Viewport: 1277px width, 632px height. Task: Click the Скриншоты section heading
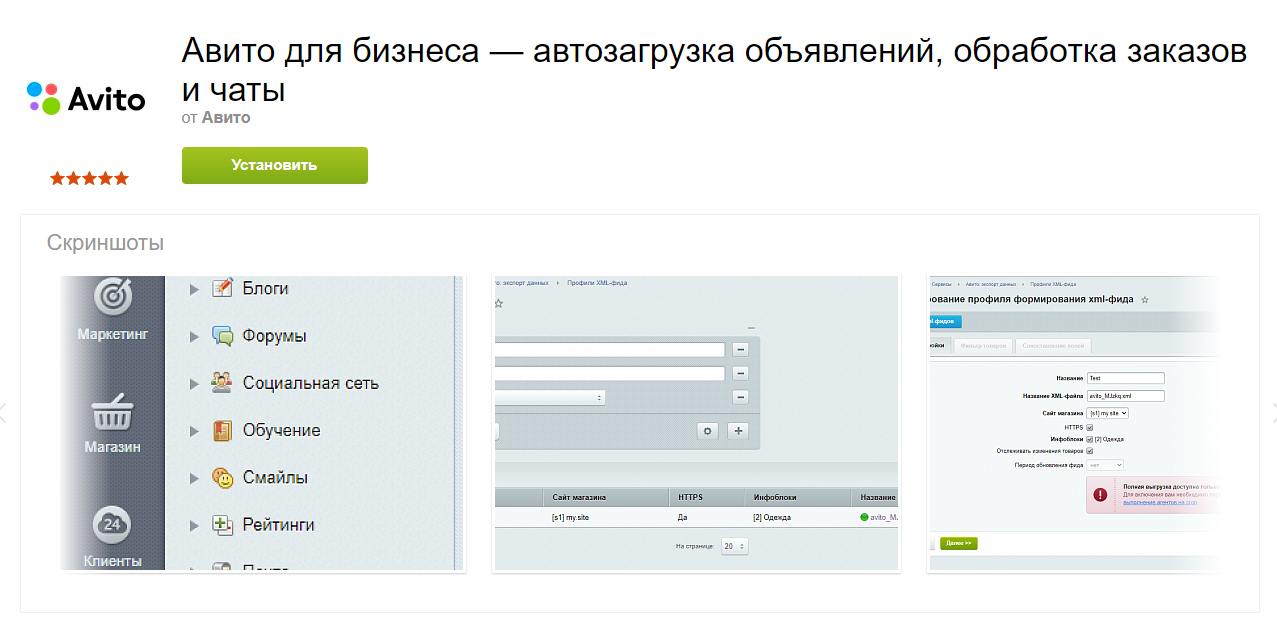pos(105,243)
